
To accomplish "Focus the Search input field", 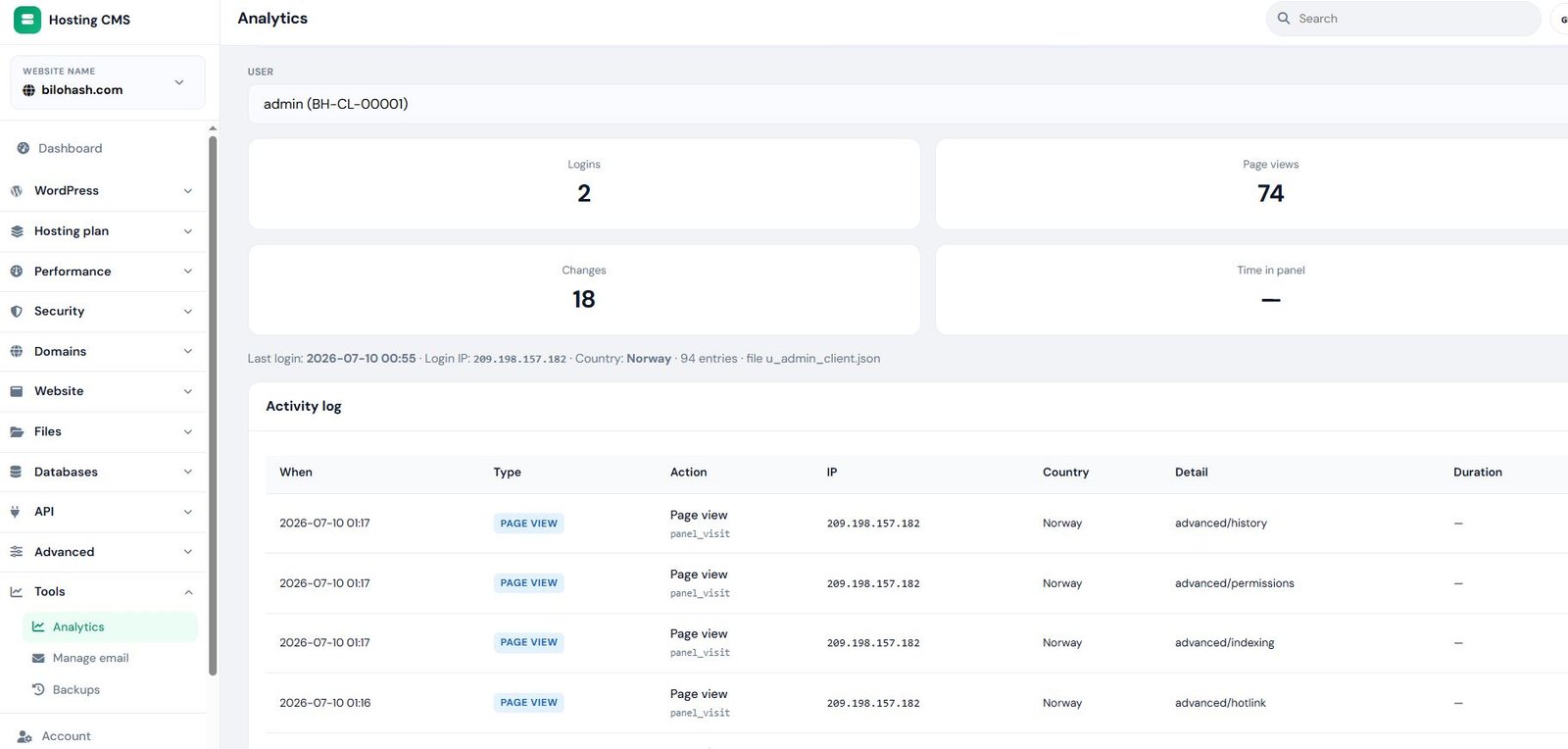I will coord(1403,19).
